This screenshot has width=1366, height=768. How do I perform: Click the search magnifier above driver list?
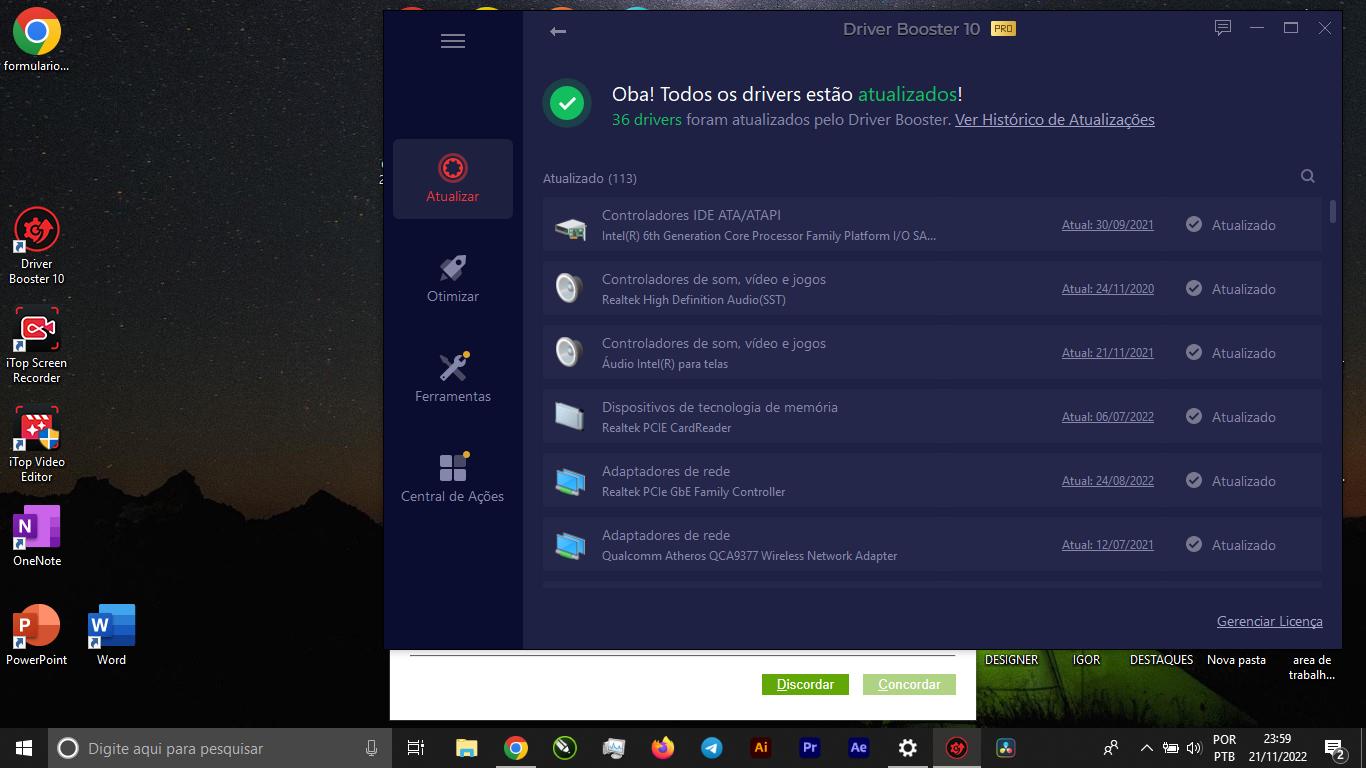(1307, 176)
